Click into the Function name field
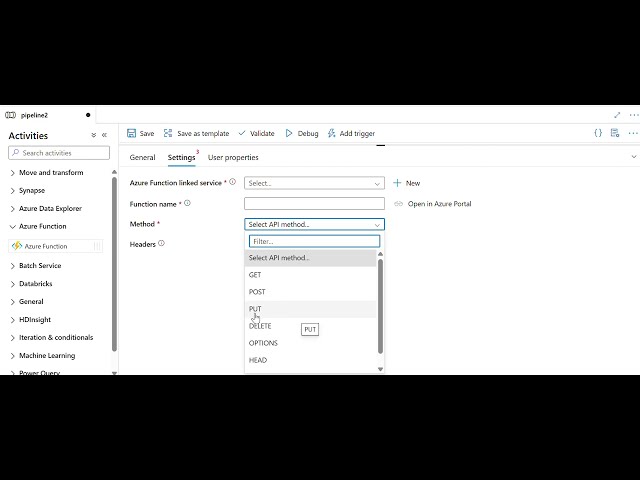Viewport: 640px width, 480px height. [314, 204]
